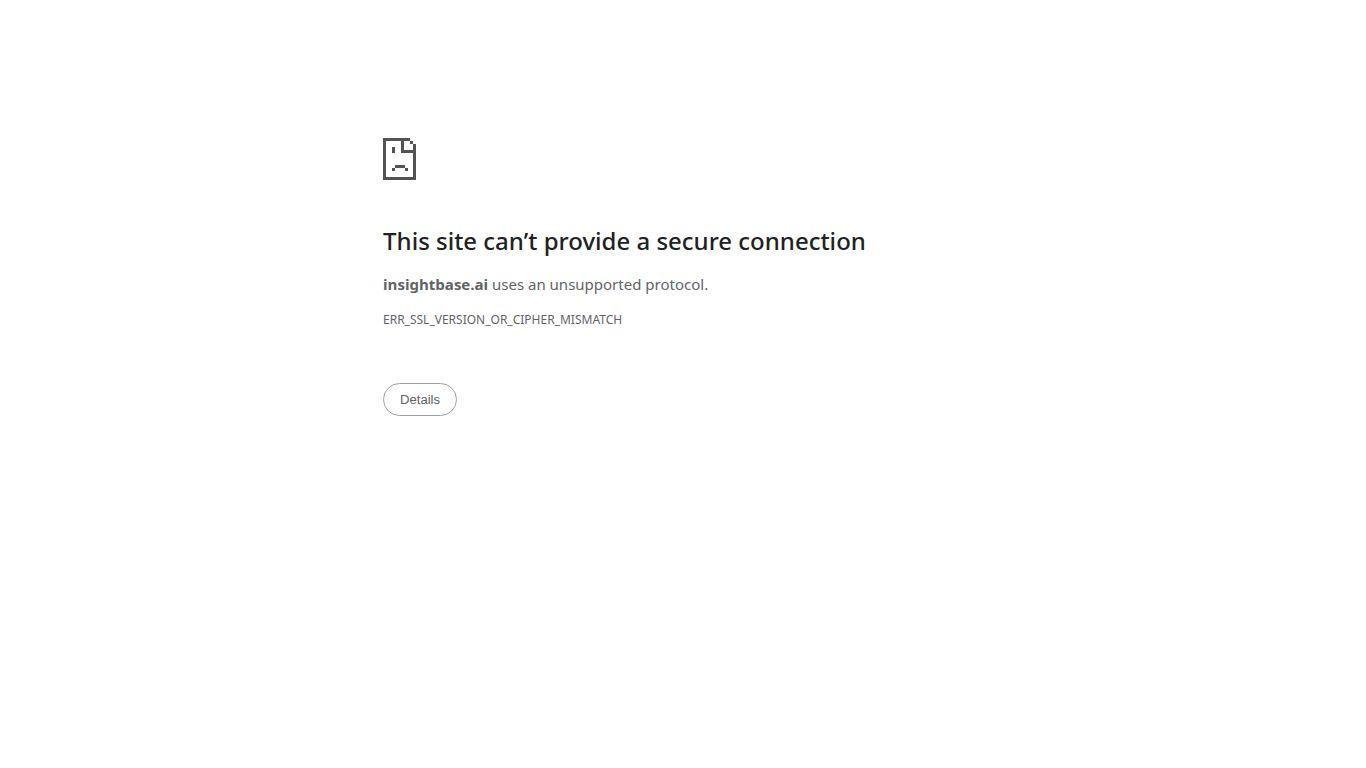Click the word "connection" in the heading
The width and height of the screenshot is (1366, 768).
pos(802,241)
